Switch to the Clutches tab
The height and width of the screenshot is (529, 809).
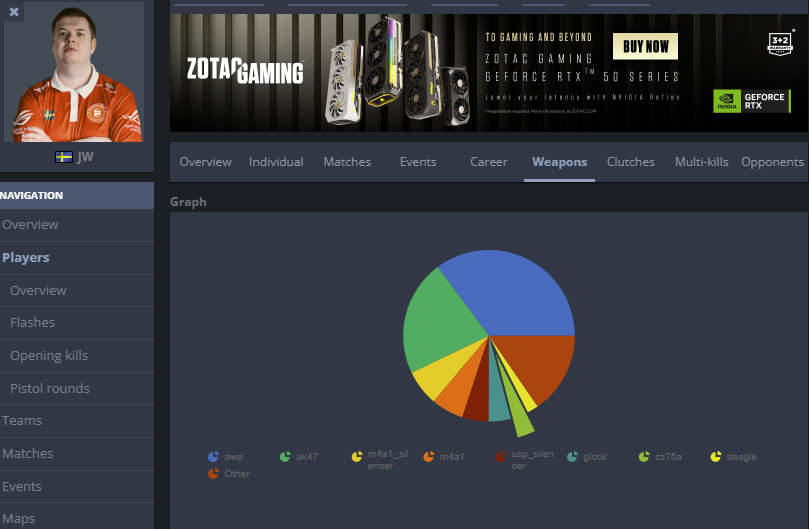630,162
